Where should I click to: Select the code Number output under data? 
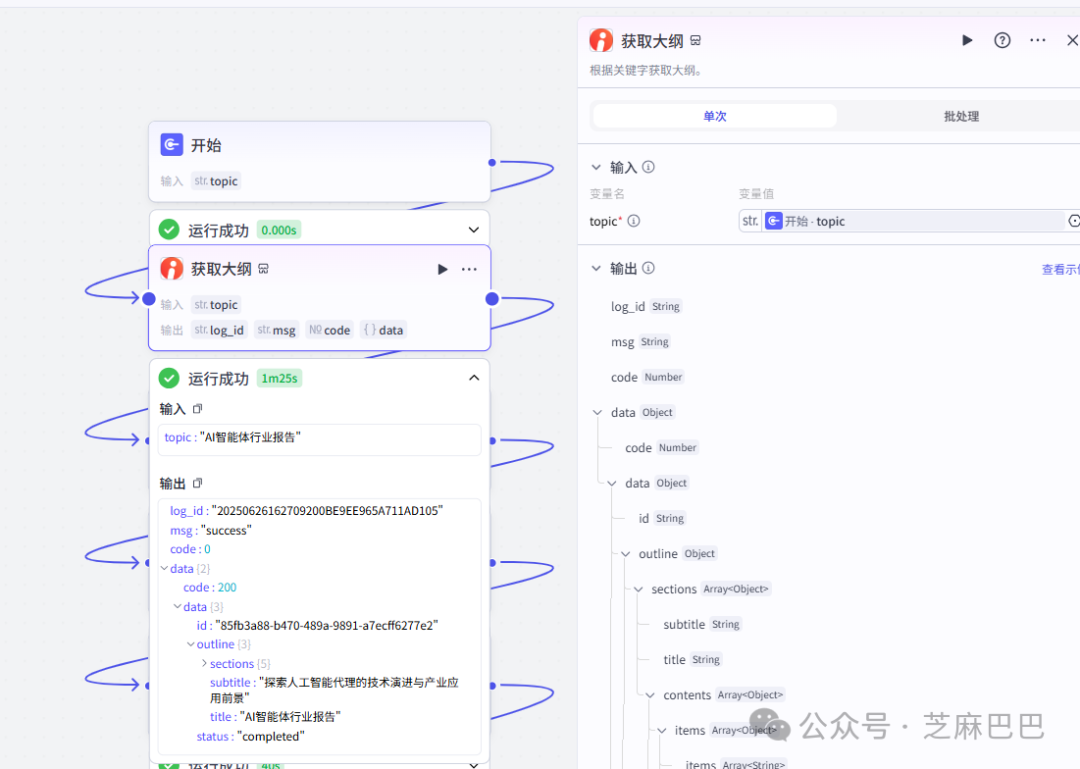(661, 448)
